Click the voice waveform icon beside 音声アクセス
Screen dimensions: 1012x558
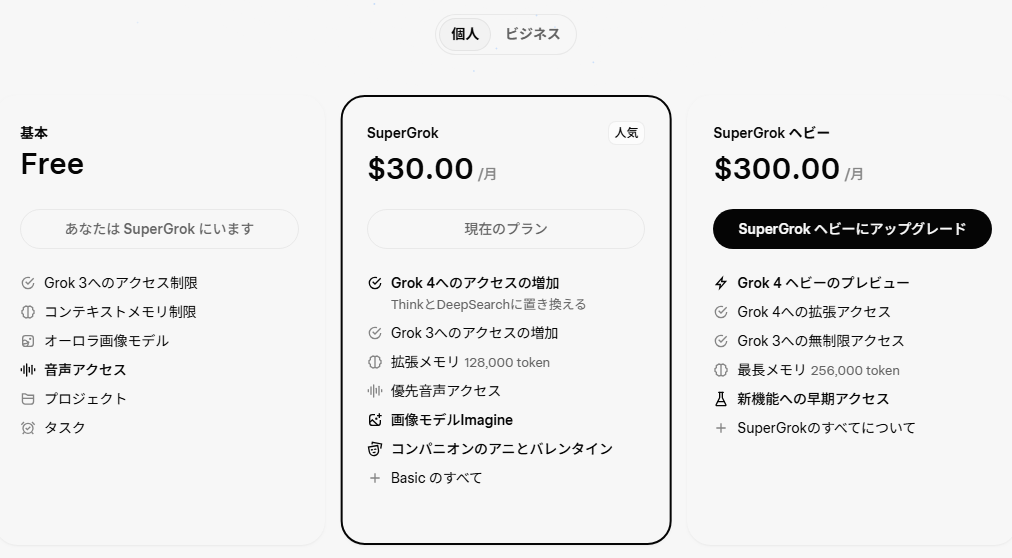28,370
